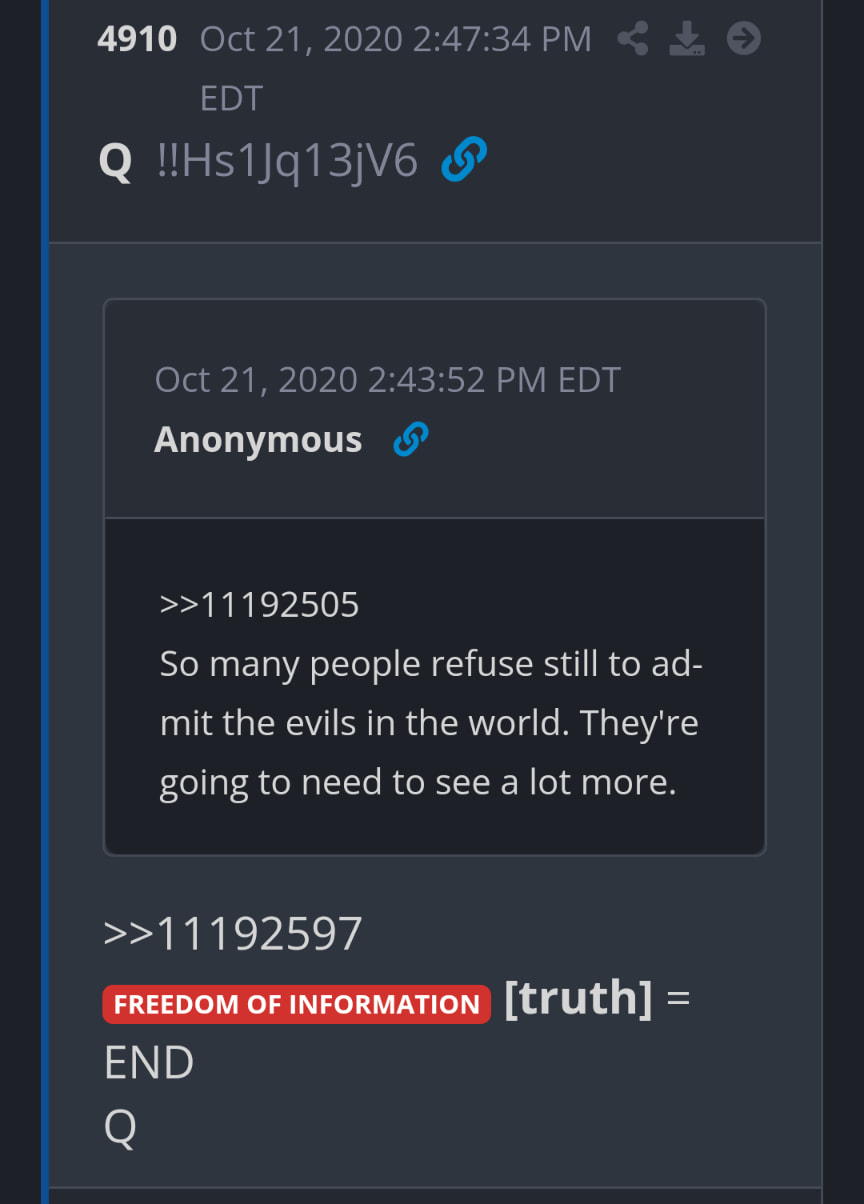Image resolution: width=864 pixels, height=1204 pixels.
Task: Click the Q signature at the post's end
Action: click(120, 1127)
